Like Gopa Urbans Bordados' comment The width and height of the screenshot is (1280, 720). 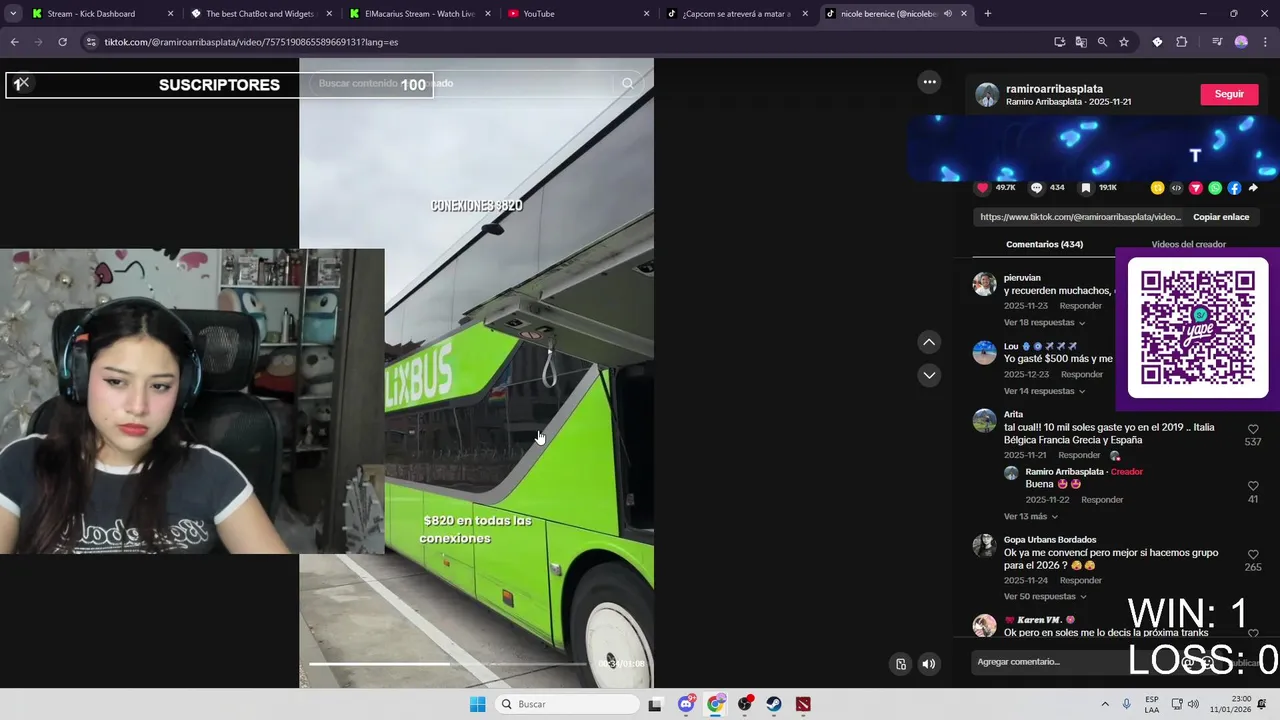[x=1253, y=554]
